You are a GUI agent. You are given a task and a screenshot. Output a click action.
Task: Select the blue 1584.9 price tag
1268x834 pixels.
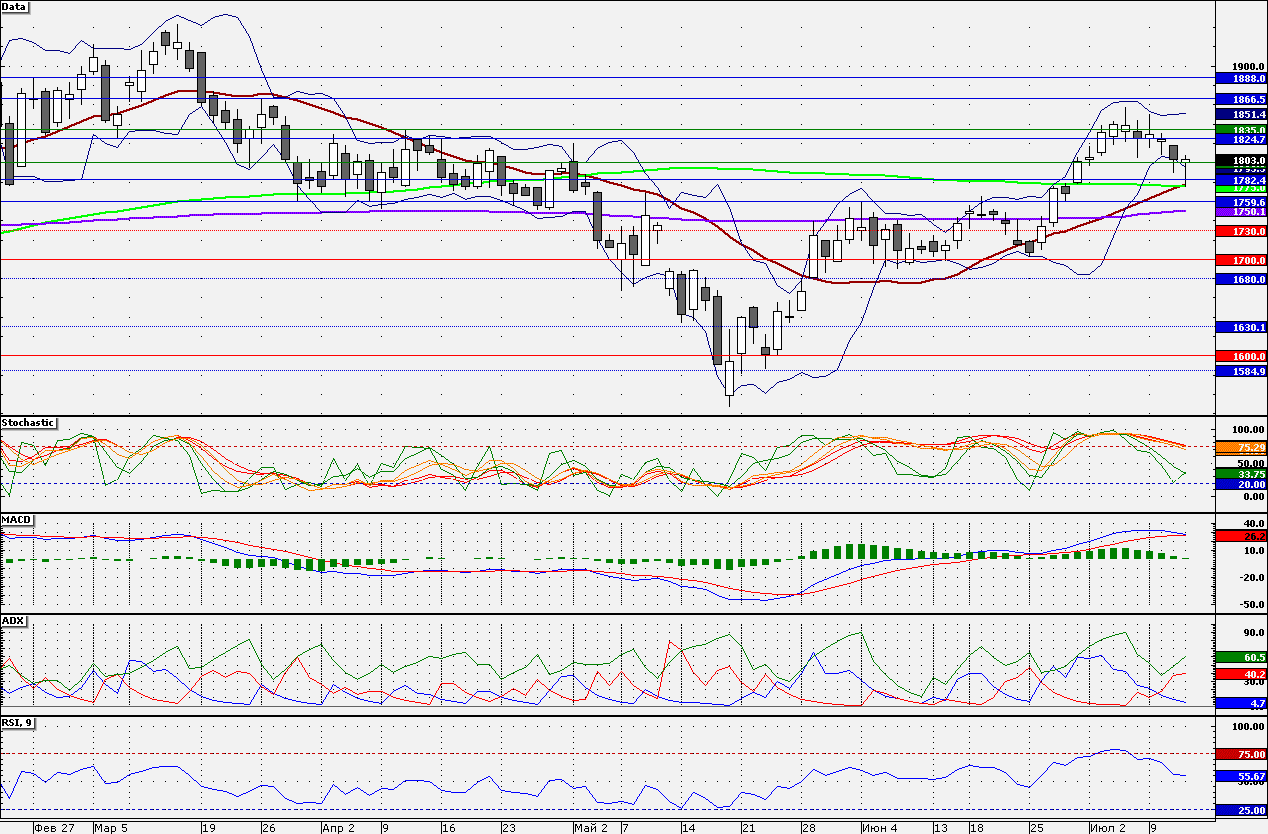1241,371
